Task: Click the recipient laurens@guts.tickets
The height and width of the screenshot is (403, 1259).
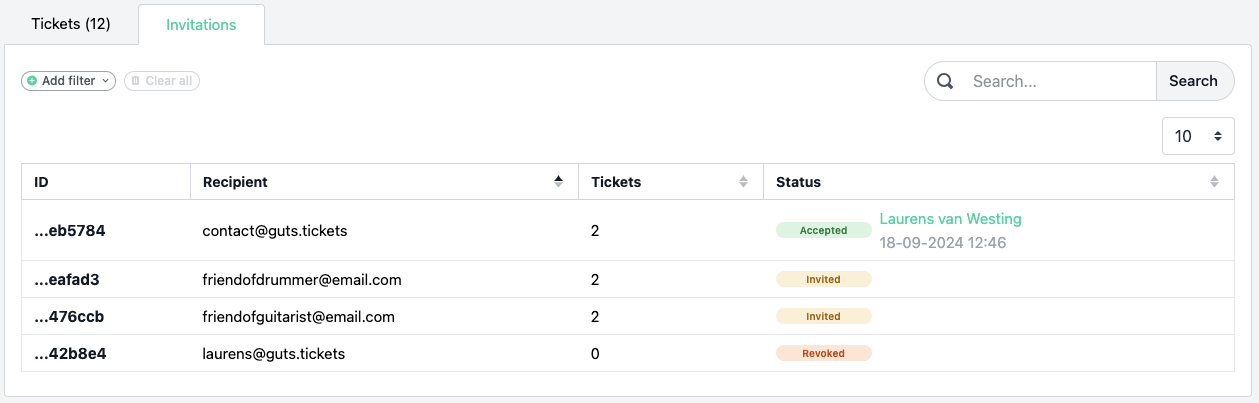Action: pos(276,353)
